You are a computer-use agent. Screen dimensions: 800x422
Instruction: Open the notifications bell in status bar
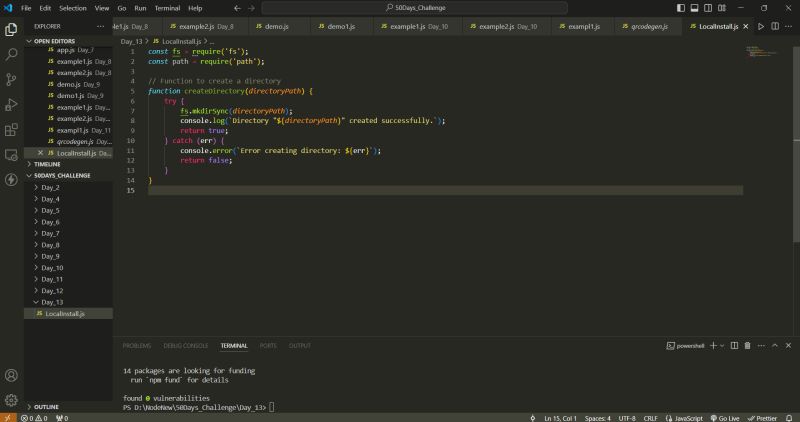[x=790, y=417]
